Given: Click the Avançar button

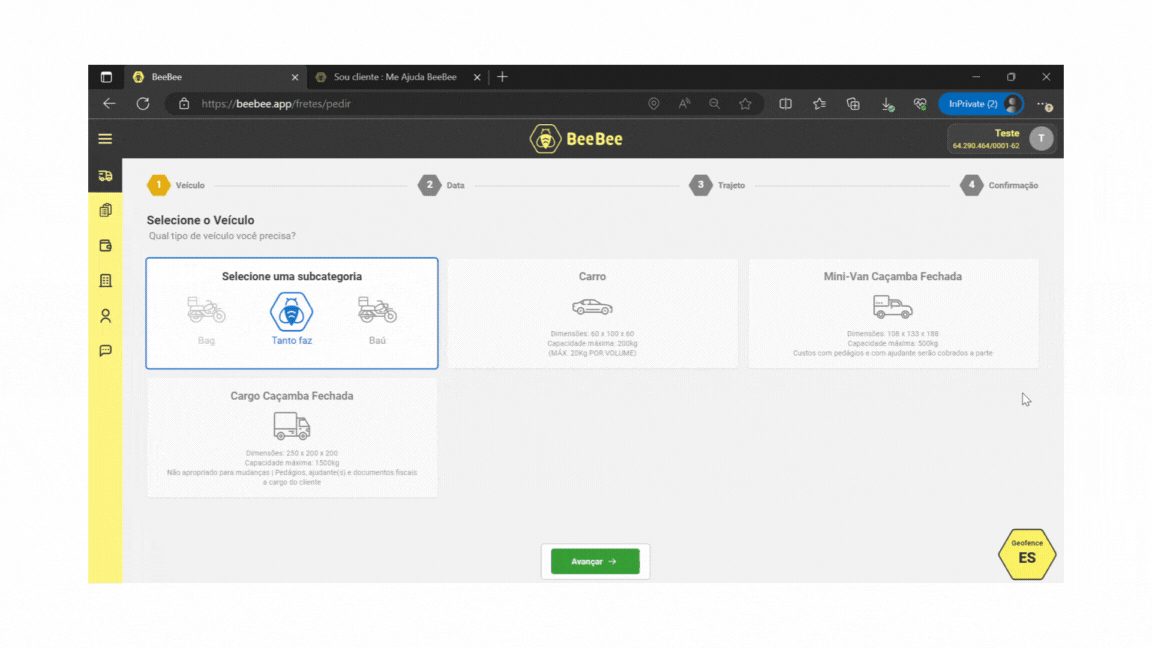Looking at the screenshot, I should tap(595, 561).
